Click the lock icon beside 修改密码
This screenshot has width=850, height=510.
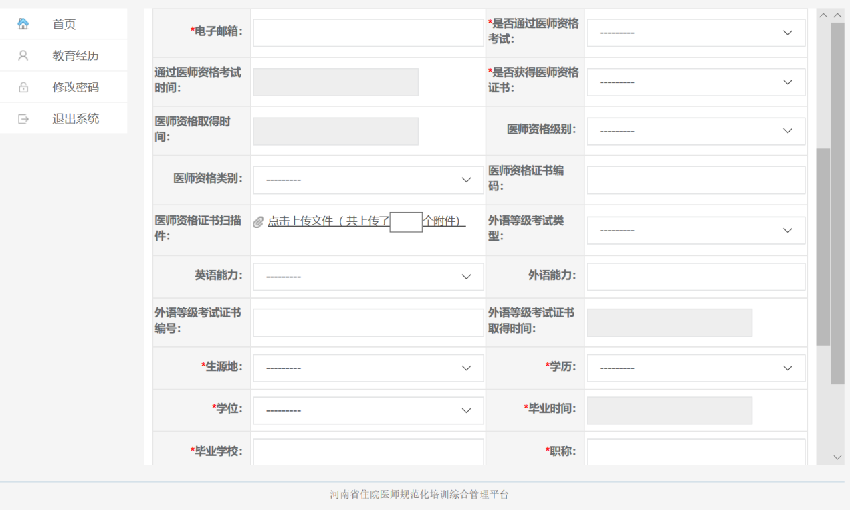pos(23,87)
